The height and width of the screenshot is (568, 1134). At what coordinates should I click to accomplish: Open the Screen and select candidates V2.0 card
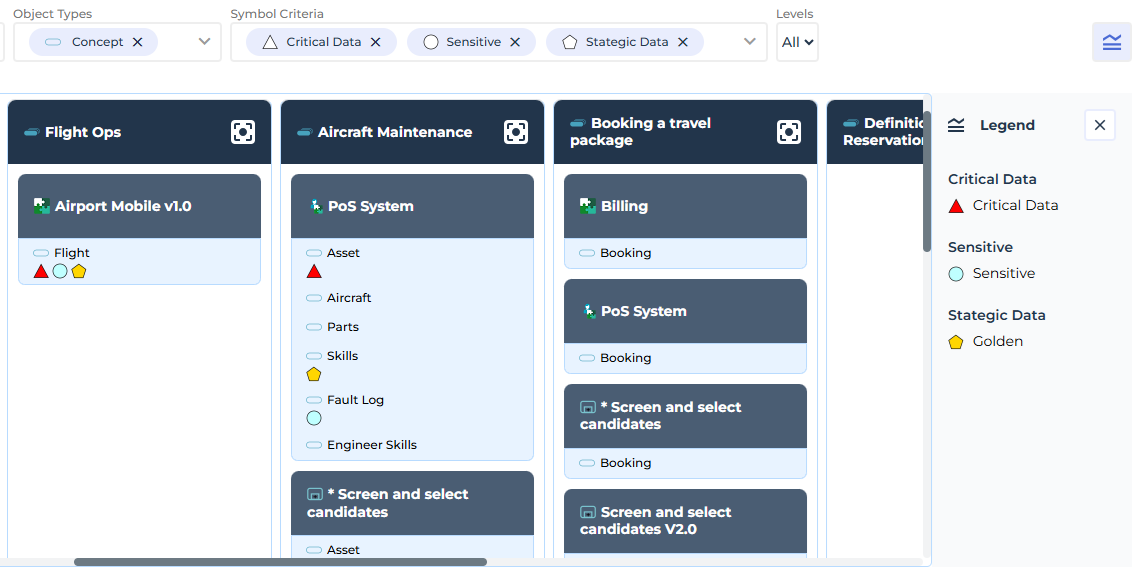click(686, 521)
